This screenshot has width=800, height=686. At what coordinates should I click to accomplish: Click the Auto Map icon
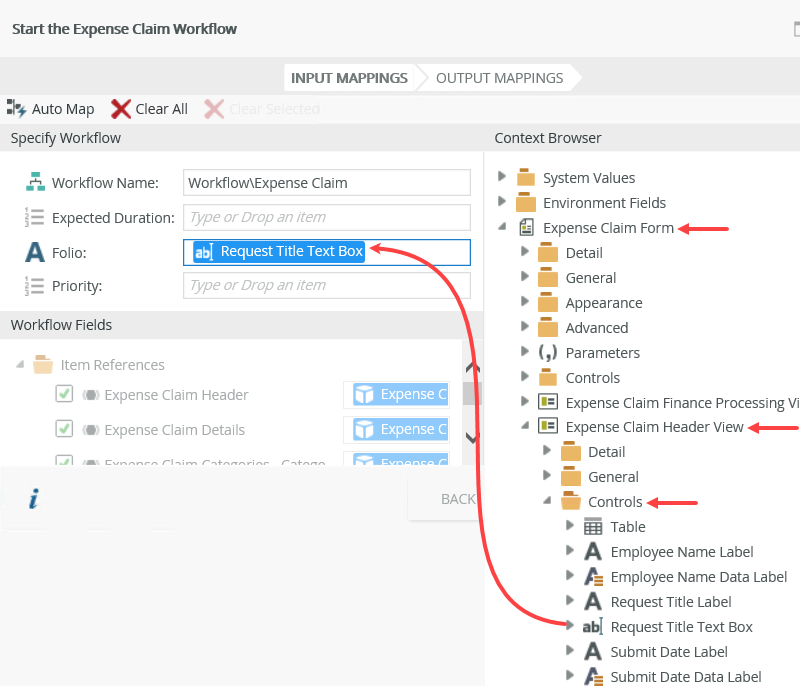[x=16, y=108]
